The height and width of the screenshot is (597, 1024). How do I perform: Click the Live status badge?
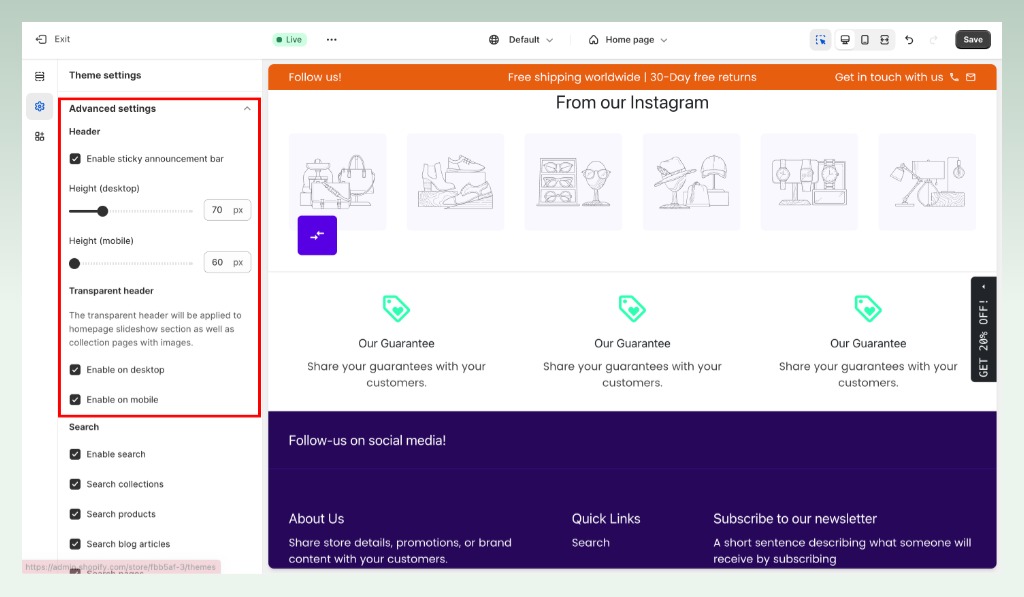point(289,40)
